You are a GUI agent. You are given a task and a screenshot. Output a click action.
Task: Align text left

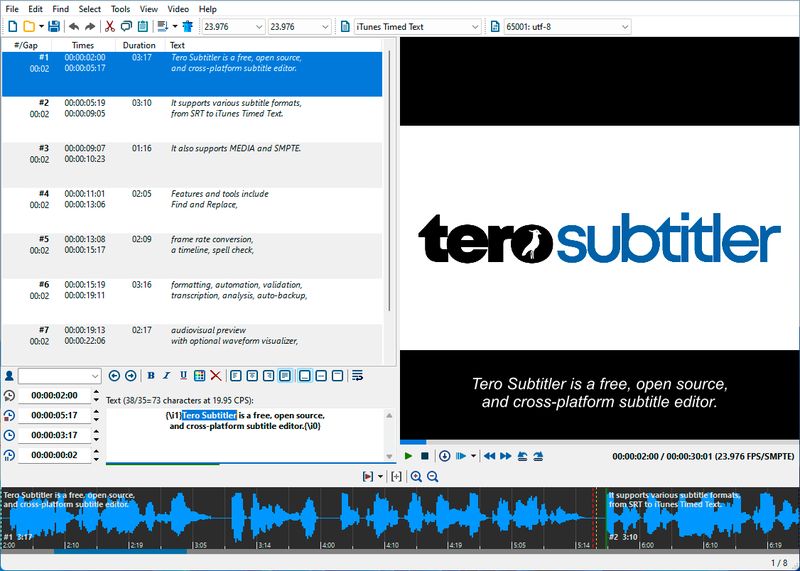click(236, 376)
